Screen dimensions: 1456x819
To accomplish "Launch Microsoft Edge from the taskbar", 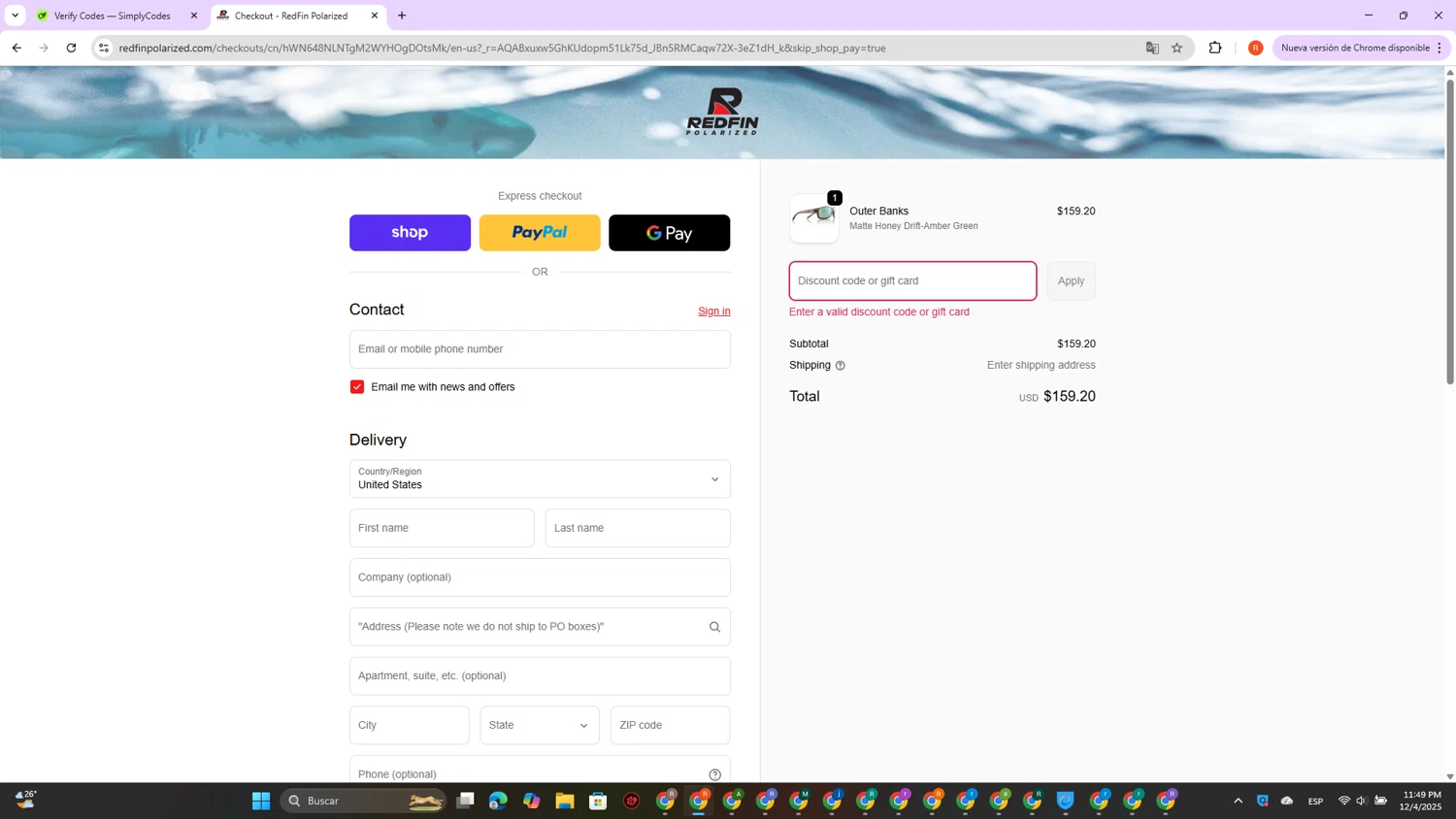I will tap(498, 801).
